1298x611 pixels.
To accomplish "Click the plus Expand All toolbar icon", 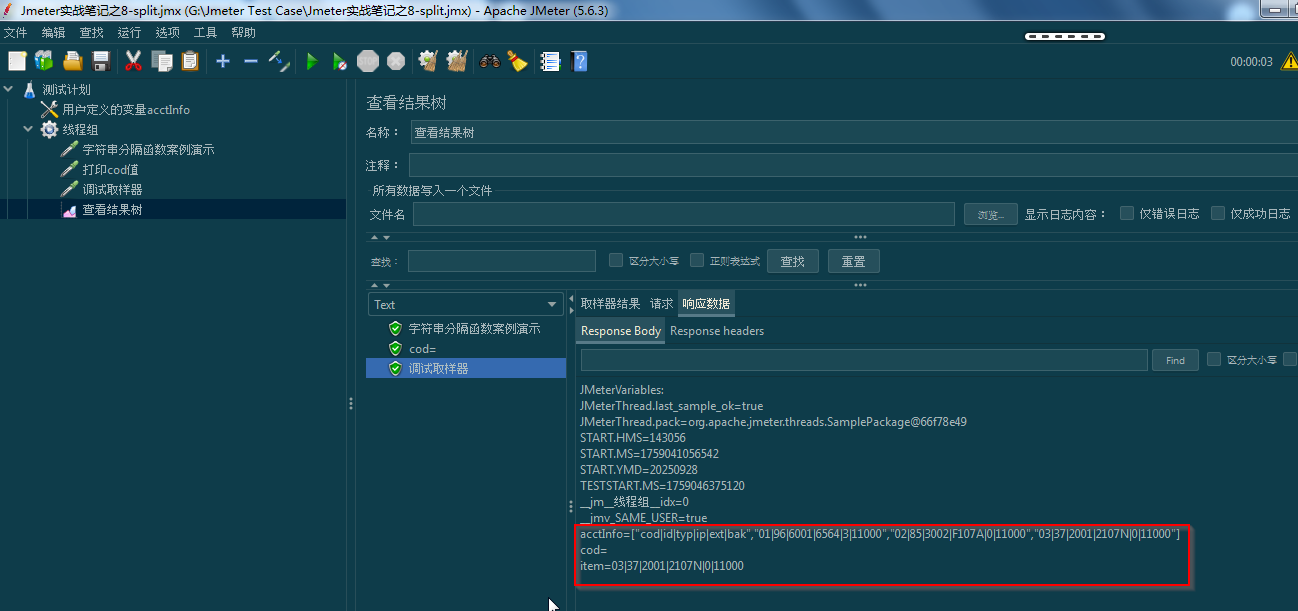I will click(223, 61).
